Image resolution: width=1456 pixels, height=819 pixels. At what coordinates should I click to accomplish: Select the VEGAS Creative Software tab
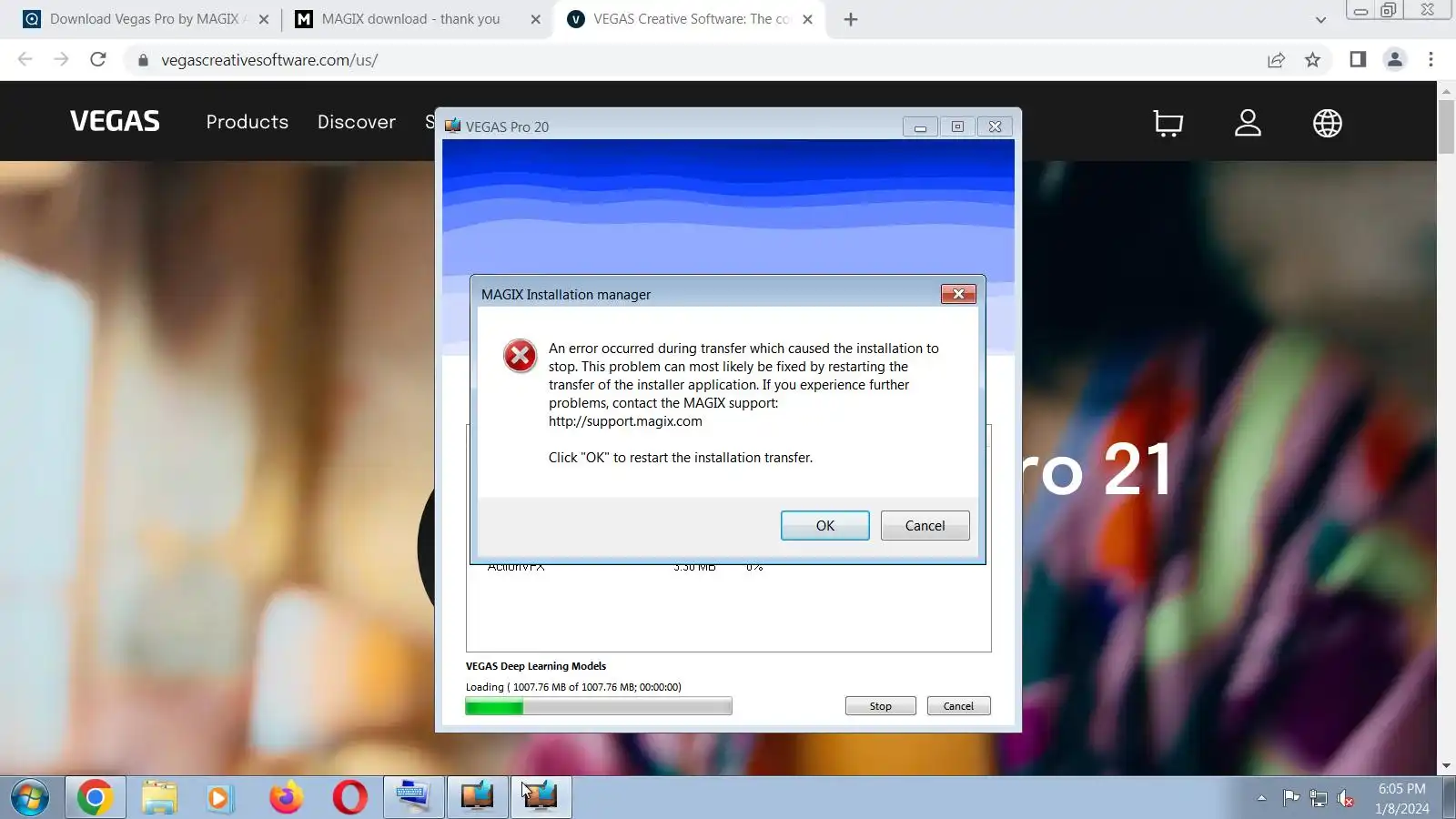tap(690, 19)
